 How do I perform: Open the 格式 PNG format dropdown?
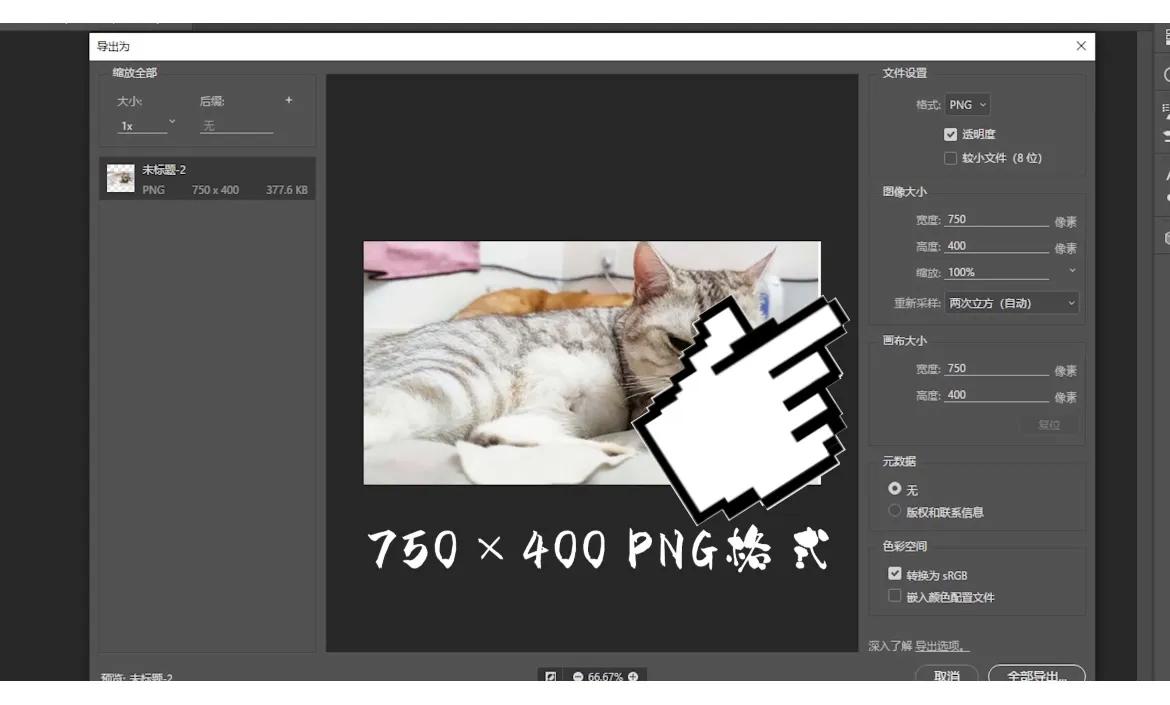[x=967, y=105]
